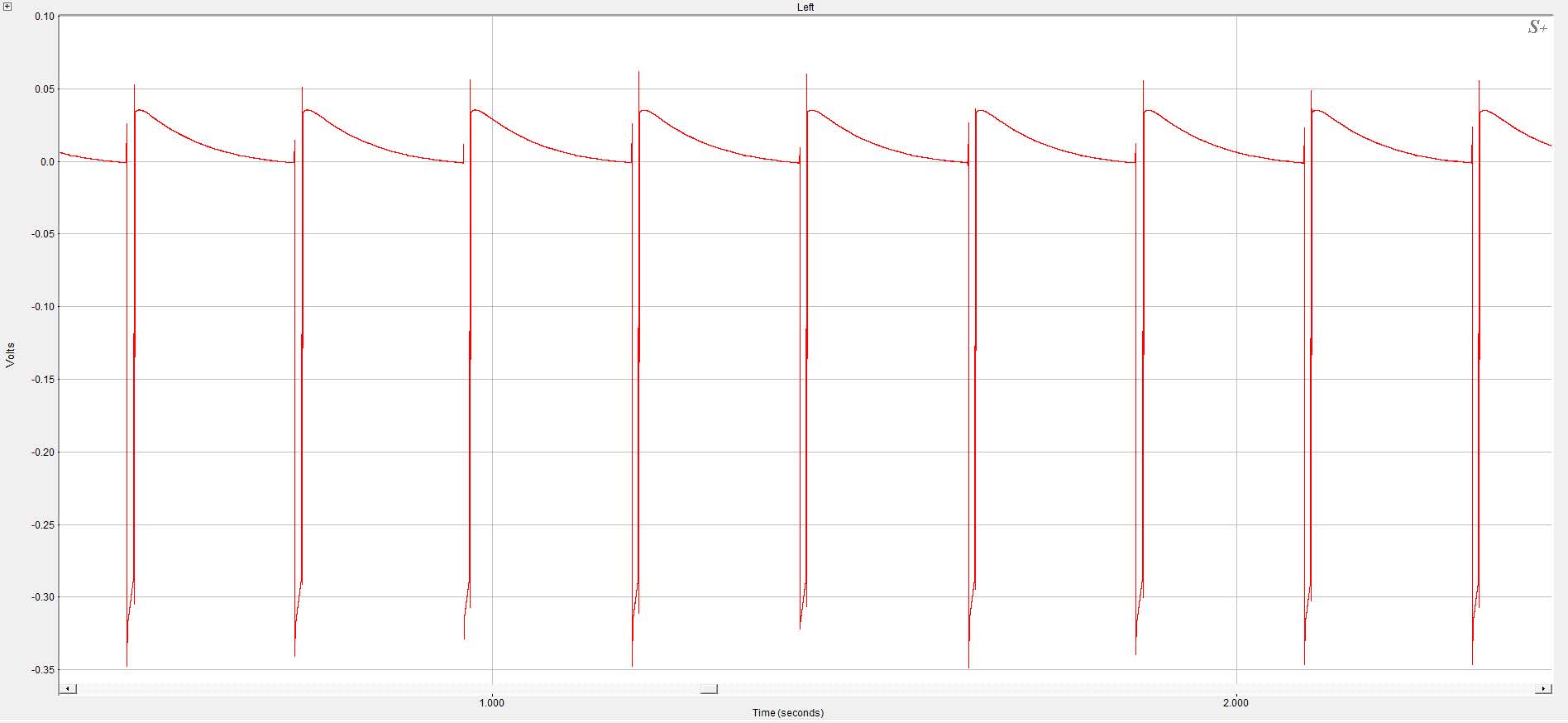Click the "Left" channel title above the plot
The width and height of the screenshot is (1568, 723).
[805, 7]
